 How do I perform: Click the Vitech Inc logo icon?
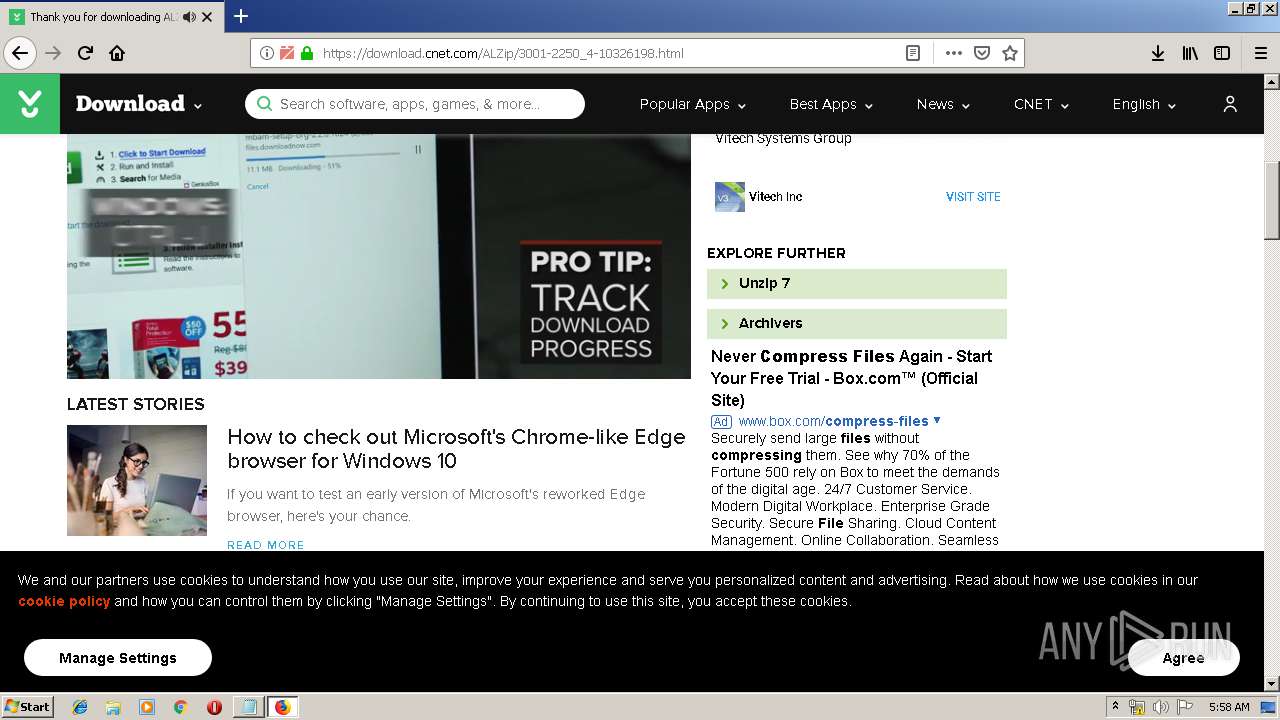tap(730, 197)
